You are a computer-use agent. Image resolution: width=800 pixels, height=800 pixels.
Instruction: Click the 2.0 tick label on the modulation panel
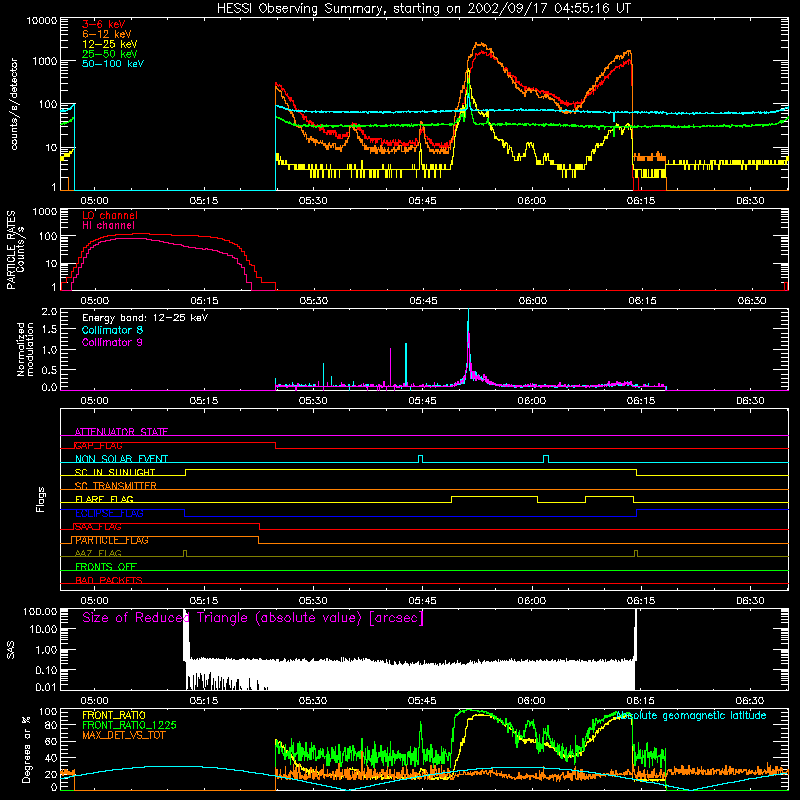[49, 312]
